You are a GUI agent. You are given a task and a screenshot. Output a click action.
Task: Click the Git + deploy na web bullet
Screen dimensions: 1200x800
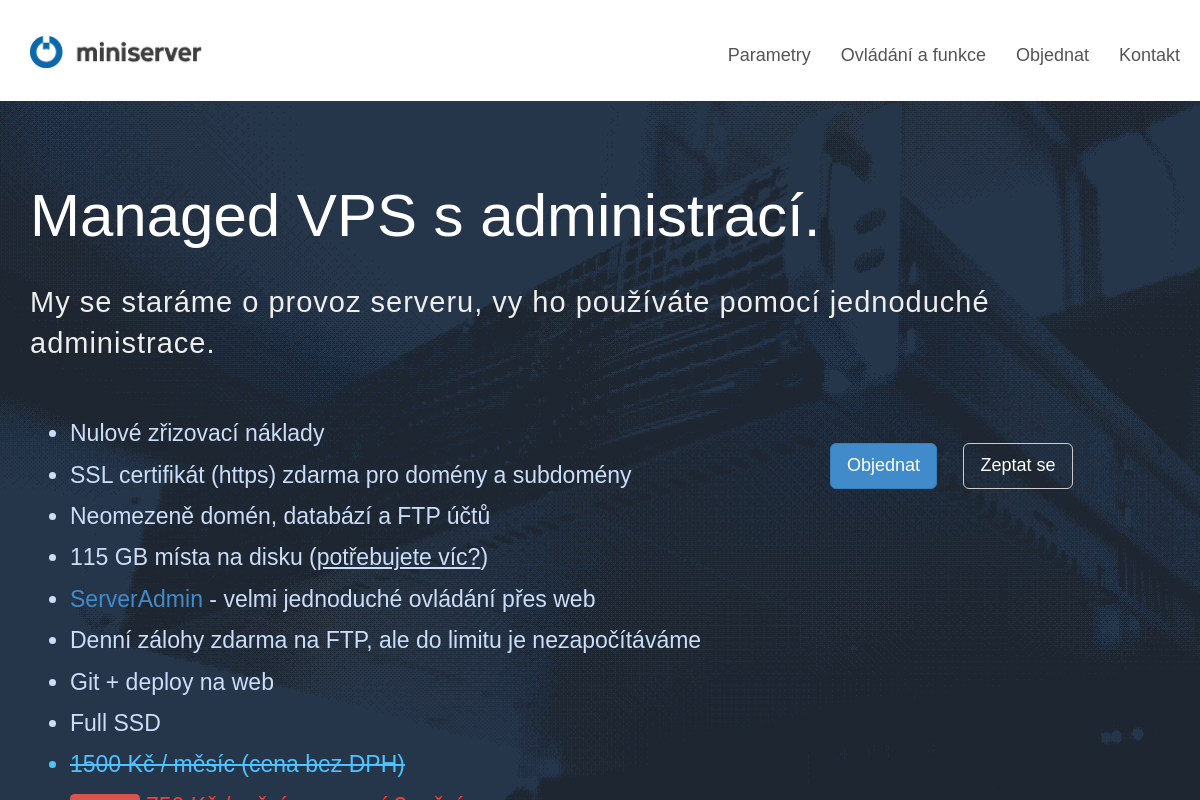[171, 681]
